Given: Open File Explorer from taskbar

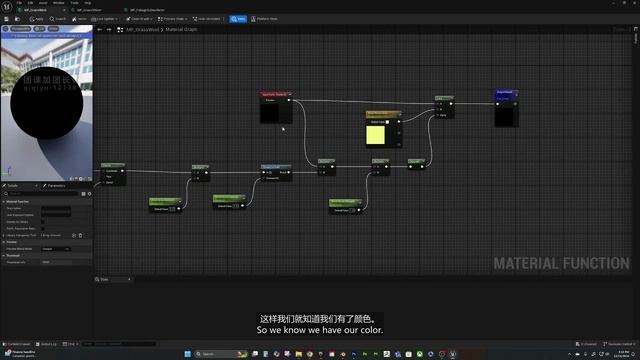Looking at the screenshot, I should (299, 354).
